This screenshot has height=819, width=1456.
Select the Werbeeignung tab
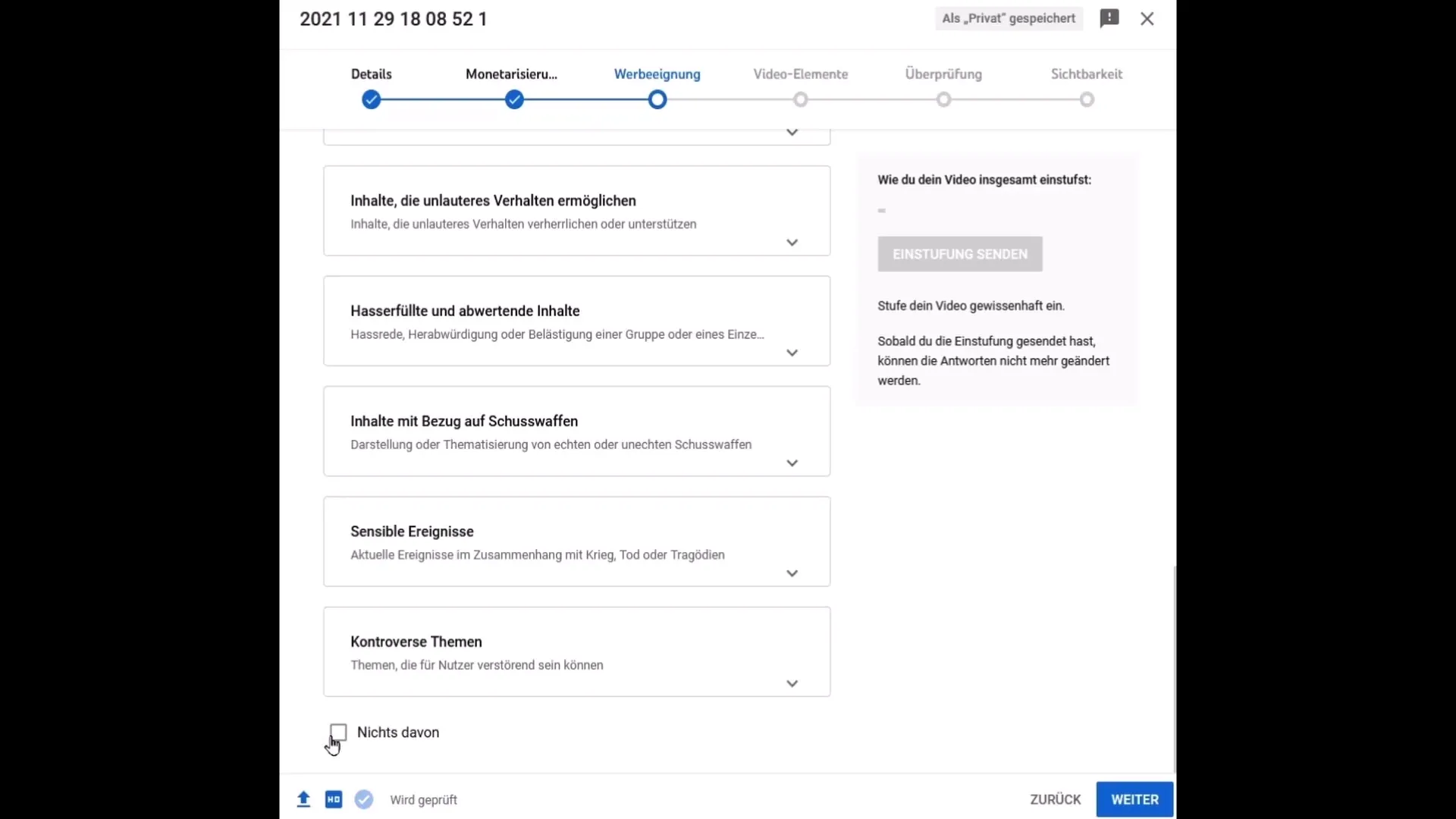point(657,73)
